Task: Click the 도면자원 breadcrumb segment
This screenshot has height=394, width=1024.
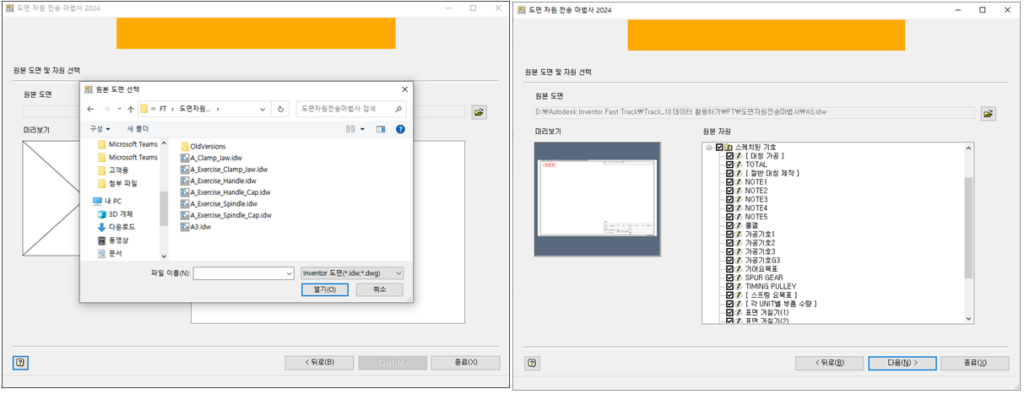Action: point(195,109)
